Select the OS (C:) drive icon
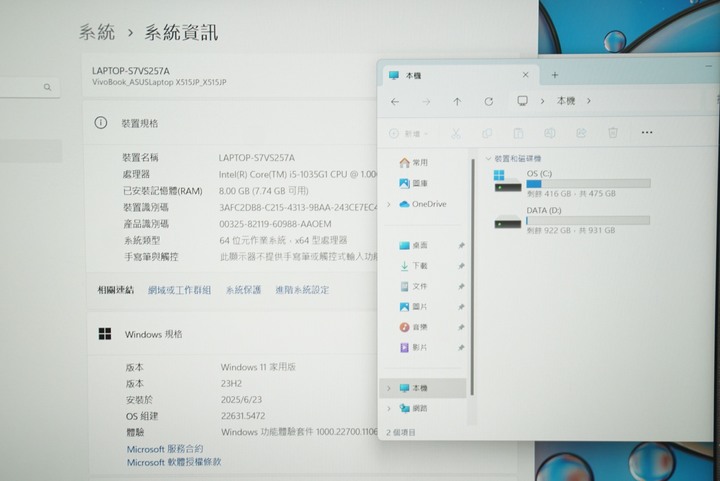Image resolution: width=720 pixels, height=481 pixels. (x=507, y=181)
